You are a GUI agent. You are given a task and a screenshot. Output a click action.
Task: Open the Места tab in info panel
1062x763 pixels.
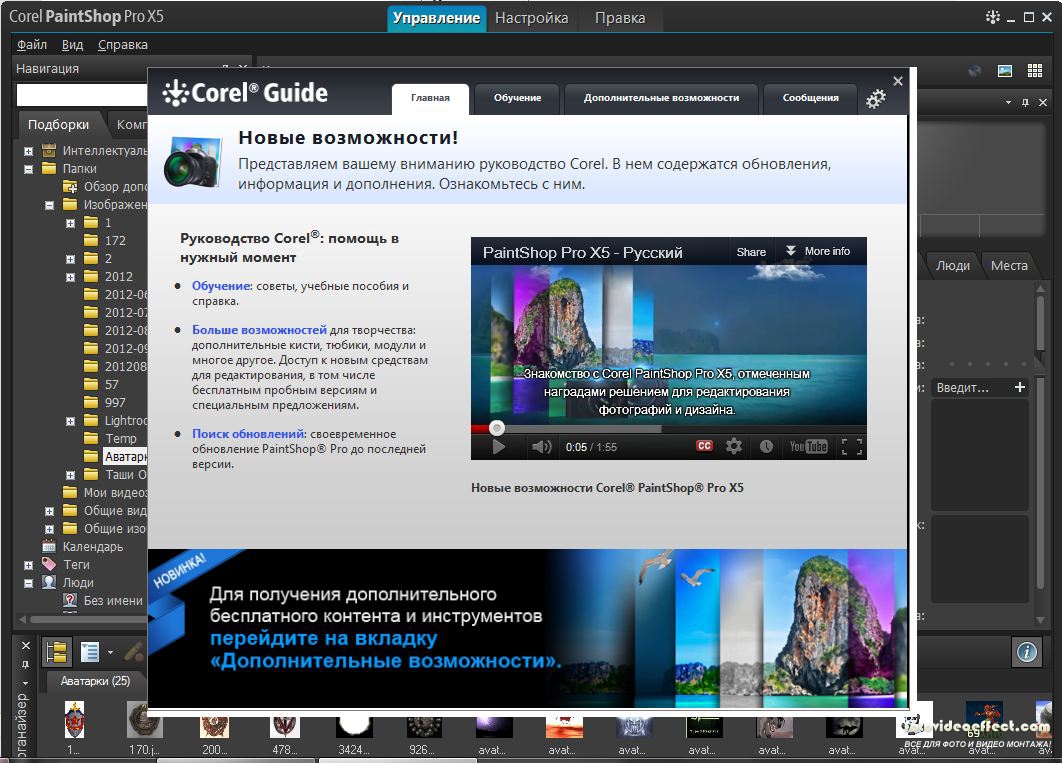(1009, 266)
